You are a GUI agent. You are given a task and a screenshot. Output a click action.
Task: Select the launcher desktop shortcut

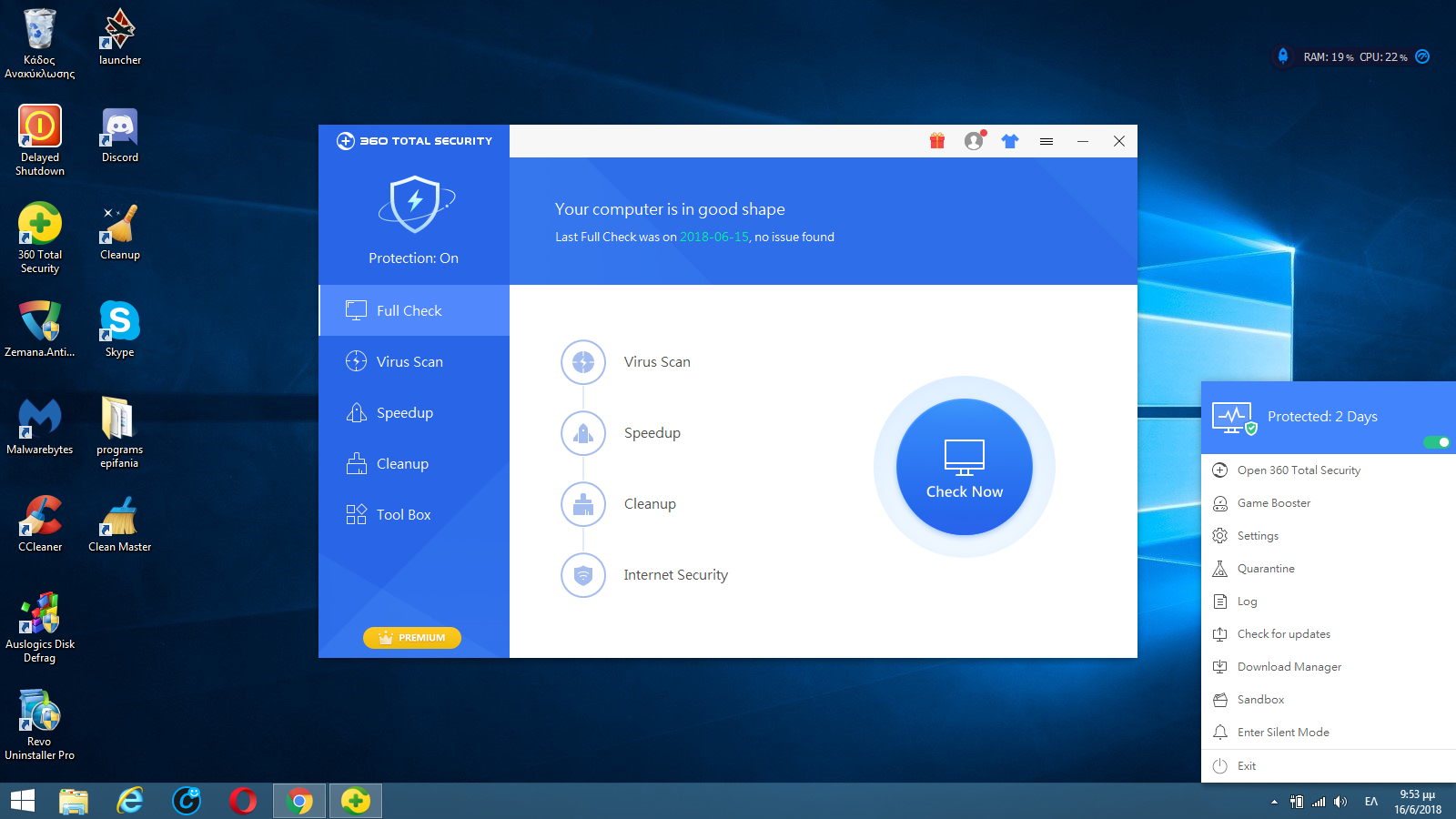click(x=120, y=37)
